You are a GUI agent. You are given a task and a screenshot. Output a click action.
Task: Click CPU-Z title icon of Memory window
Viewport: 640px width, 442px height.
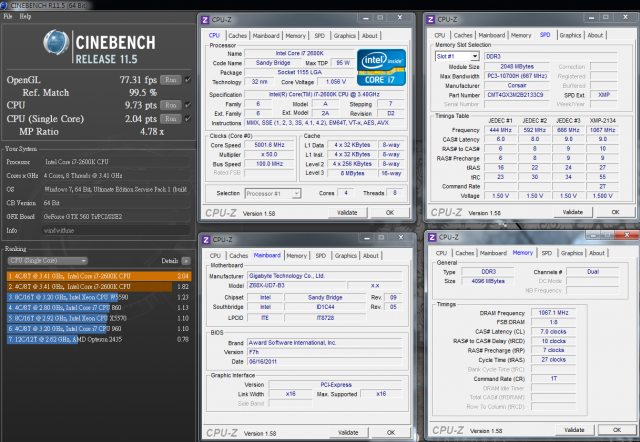pos(432,237)
